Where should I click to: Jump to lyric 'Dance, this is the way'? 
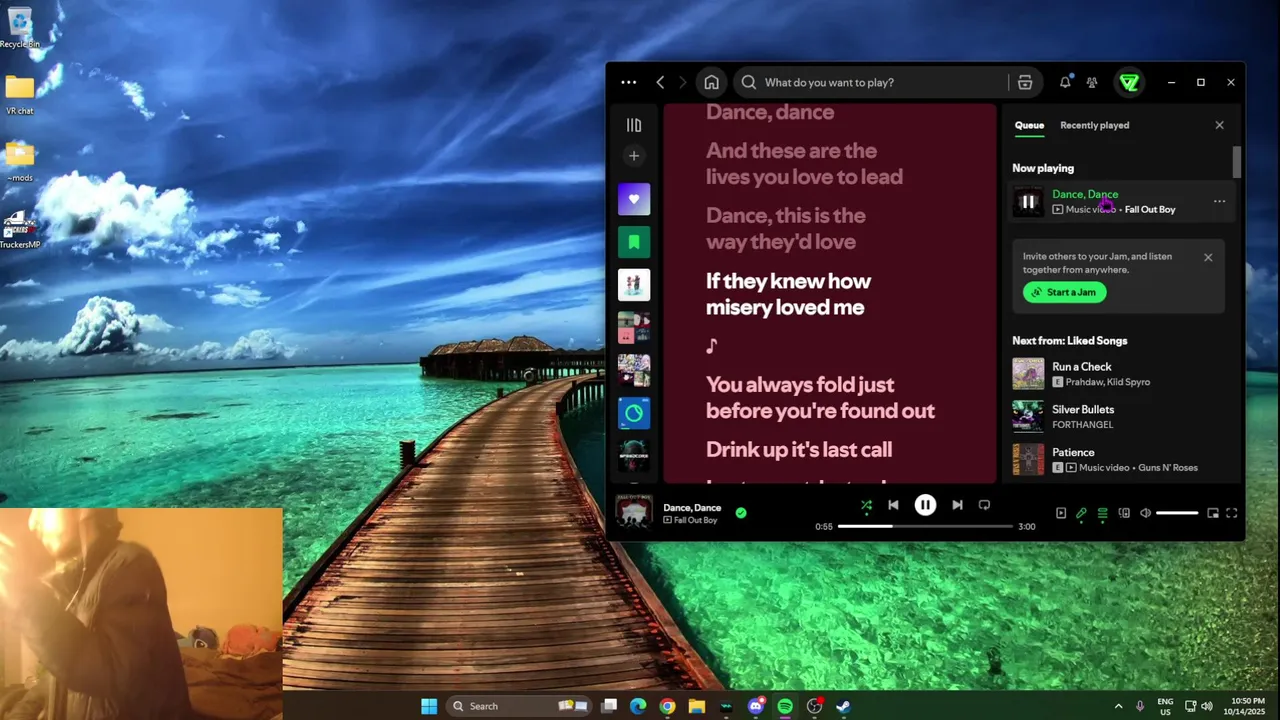coord(786,228)
